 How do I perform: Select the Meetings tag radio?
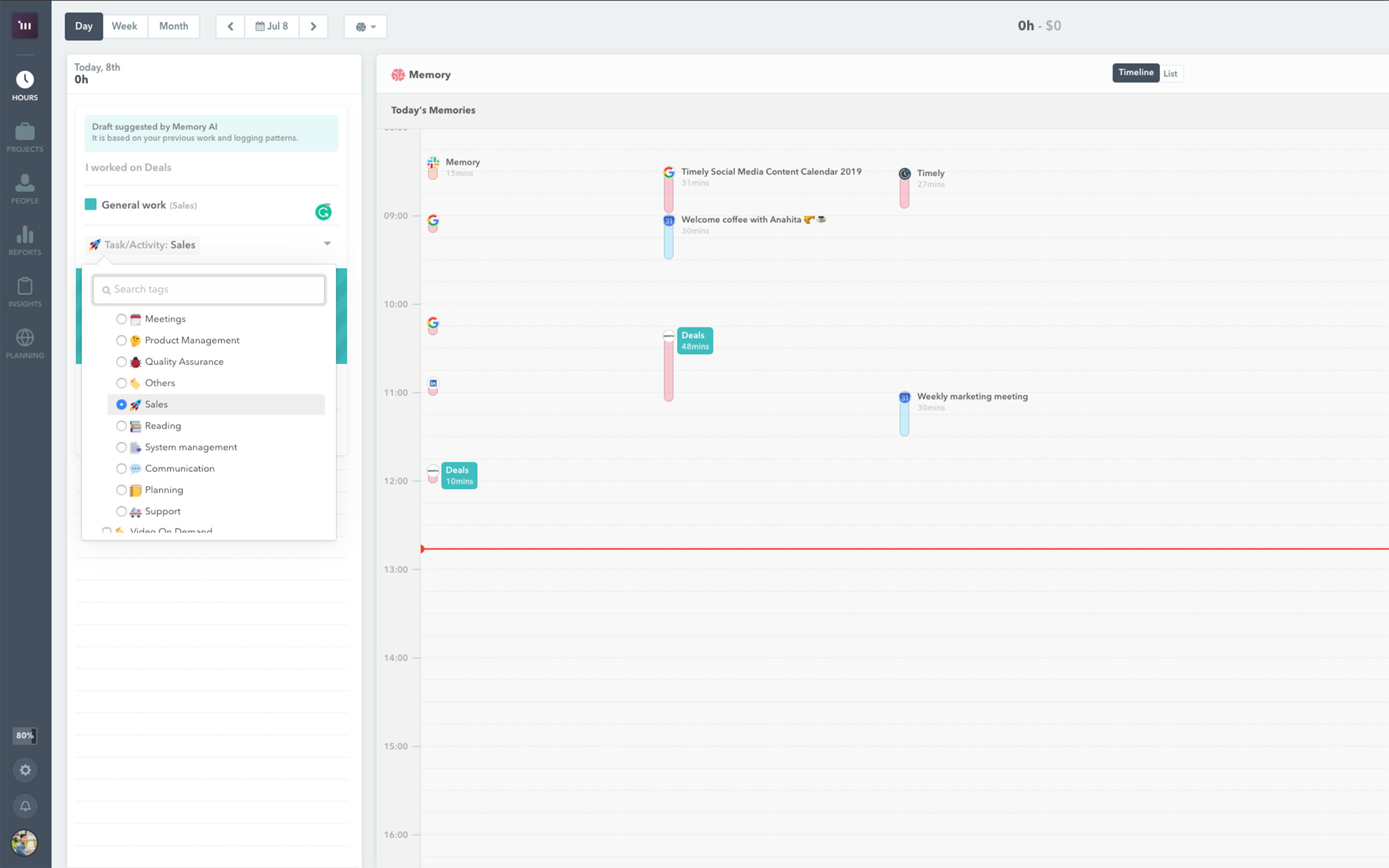click(x=121, y=319)
